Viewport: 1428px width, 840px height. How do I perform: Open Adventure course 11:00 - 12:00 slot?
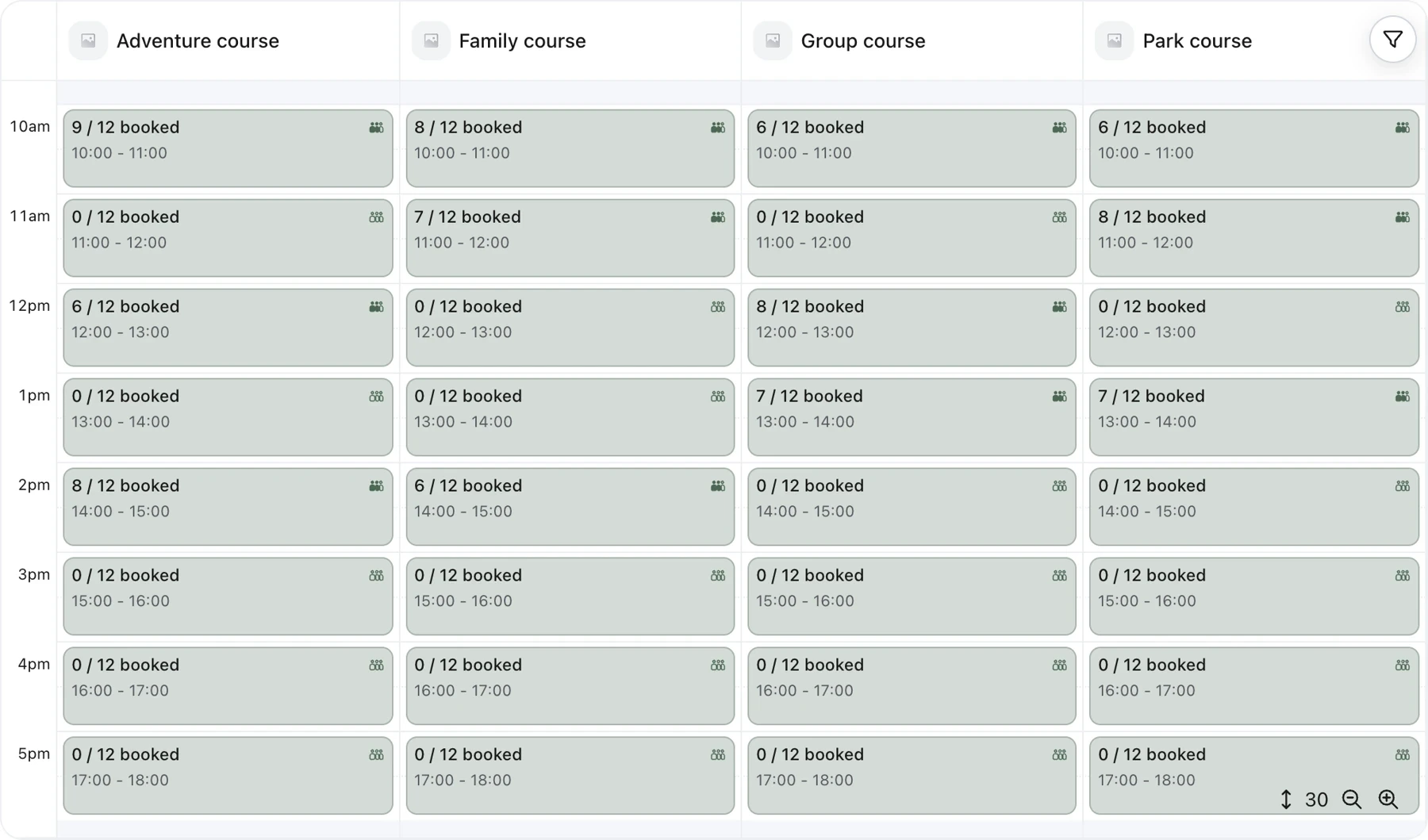[228, 238]
